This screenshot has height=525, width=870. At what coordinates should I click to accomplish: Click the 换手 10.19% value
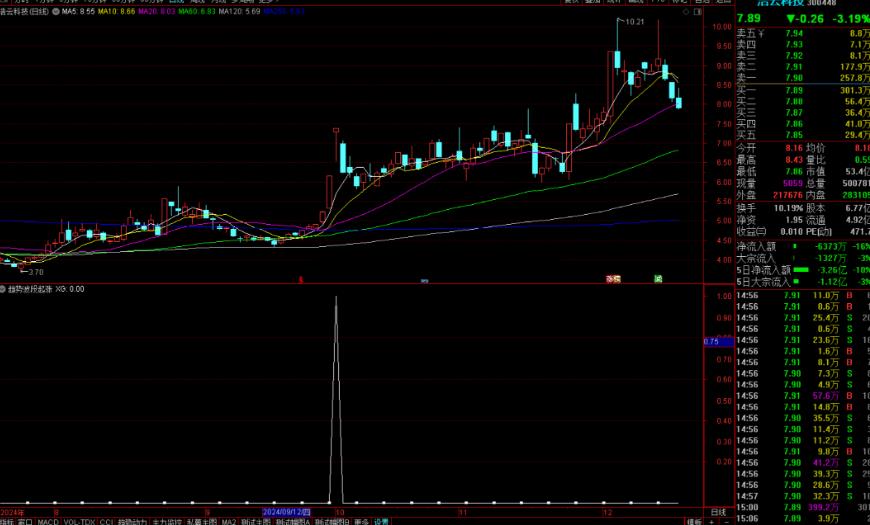coord(788,208)
